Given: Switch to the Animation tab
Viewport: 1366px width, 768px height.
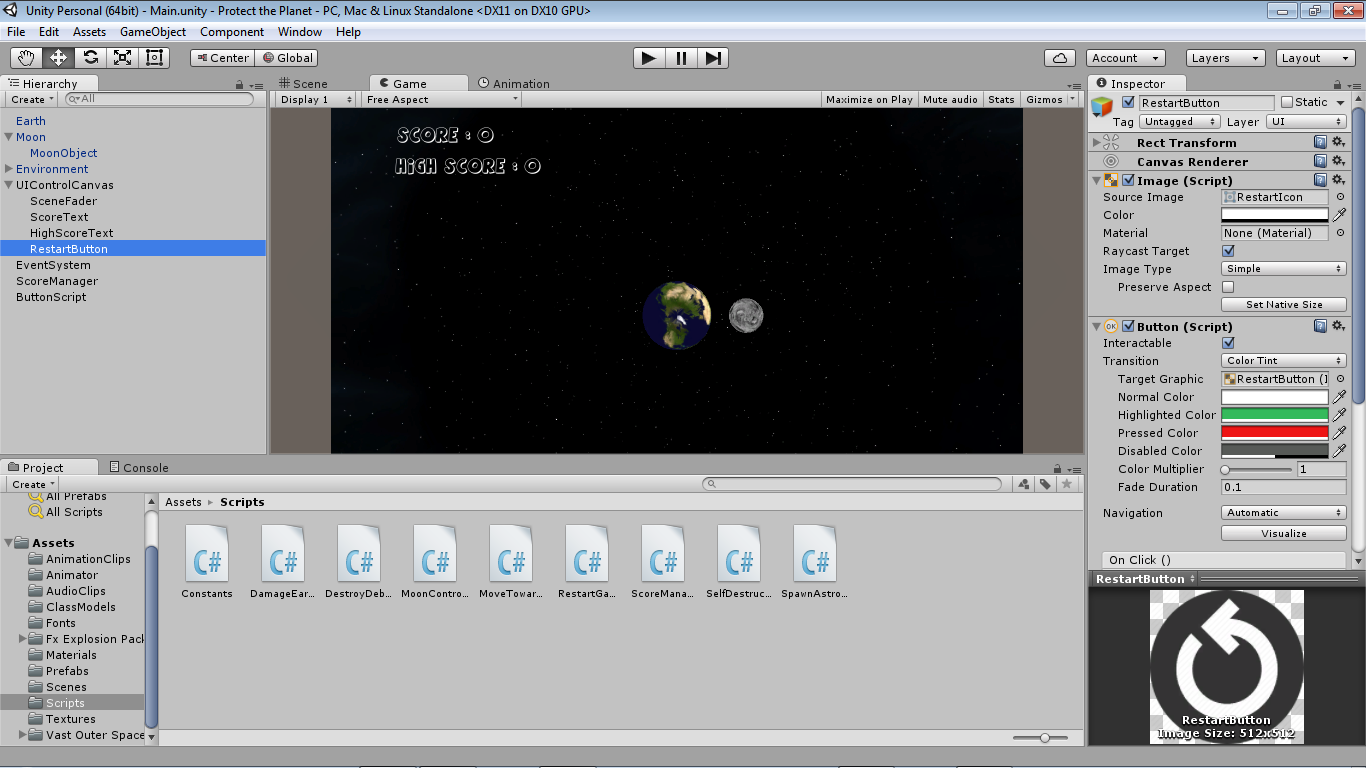Looking at the screenshot, I should point(514,84).
